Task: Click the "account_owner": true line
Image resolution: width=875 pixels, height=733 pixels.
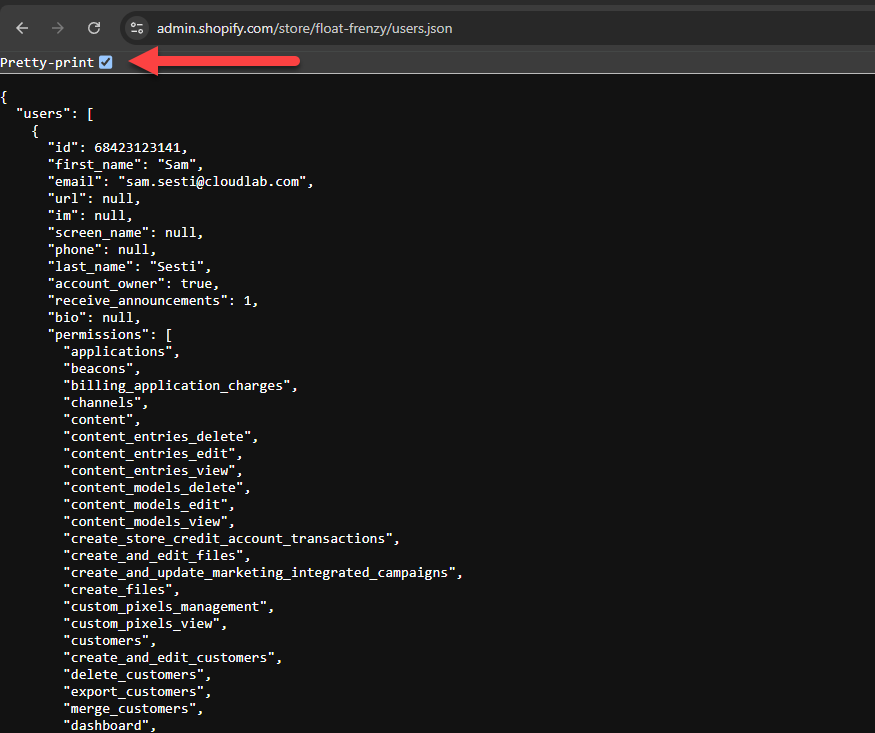Action: pos(133,284)
